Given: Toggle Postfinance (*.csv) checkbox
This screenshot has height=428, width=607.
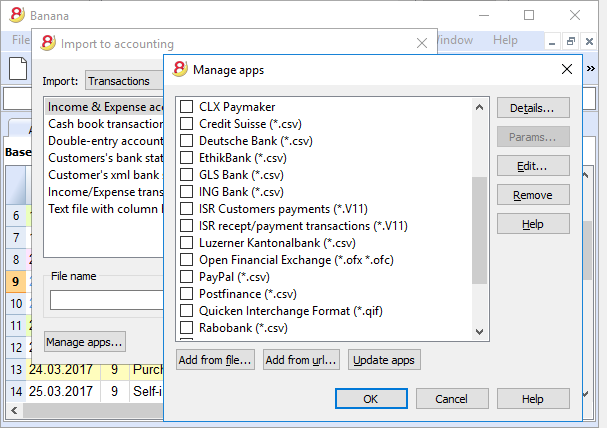Looking at the screenshot, I should [x=187, y=294].
